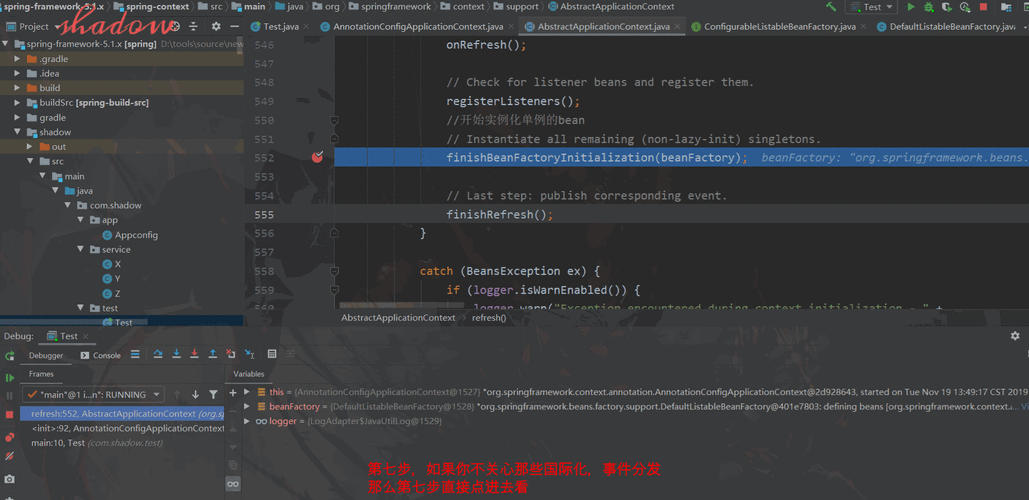Select Debugger tab
Image resolution: width=1029 pixels, height=500 pixels.
[x=46, y=355]
